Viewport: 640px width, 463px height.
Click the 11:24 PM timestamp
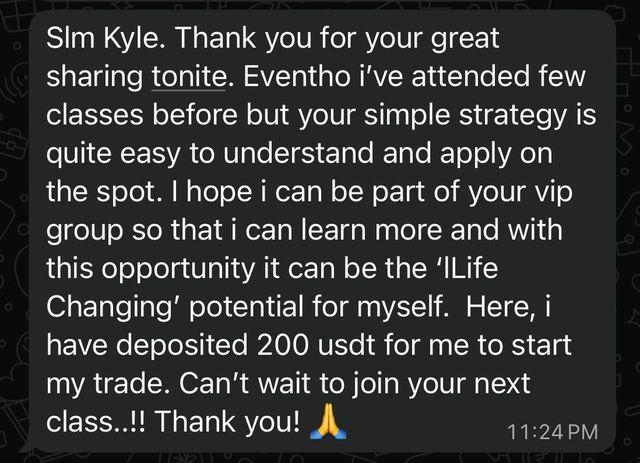point(552,432)
